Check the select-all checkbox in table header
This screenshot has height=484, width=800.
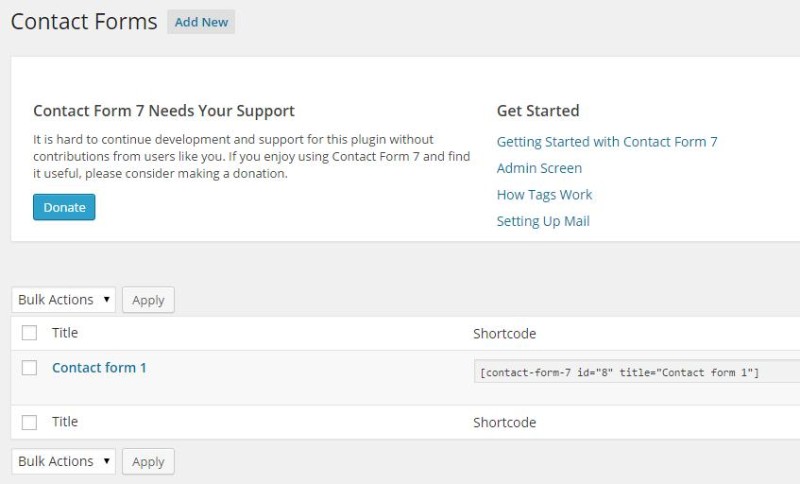coord(29,333)
